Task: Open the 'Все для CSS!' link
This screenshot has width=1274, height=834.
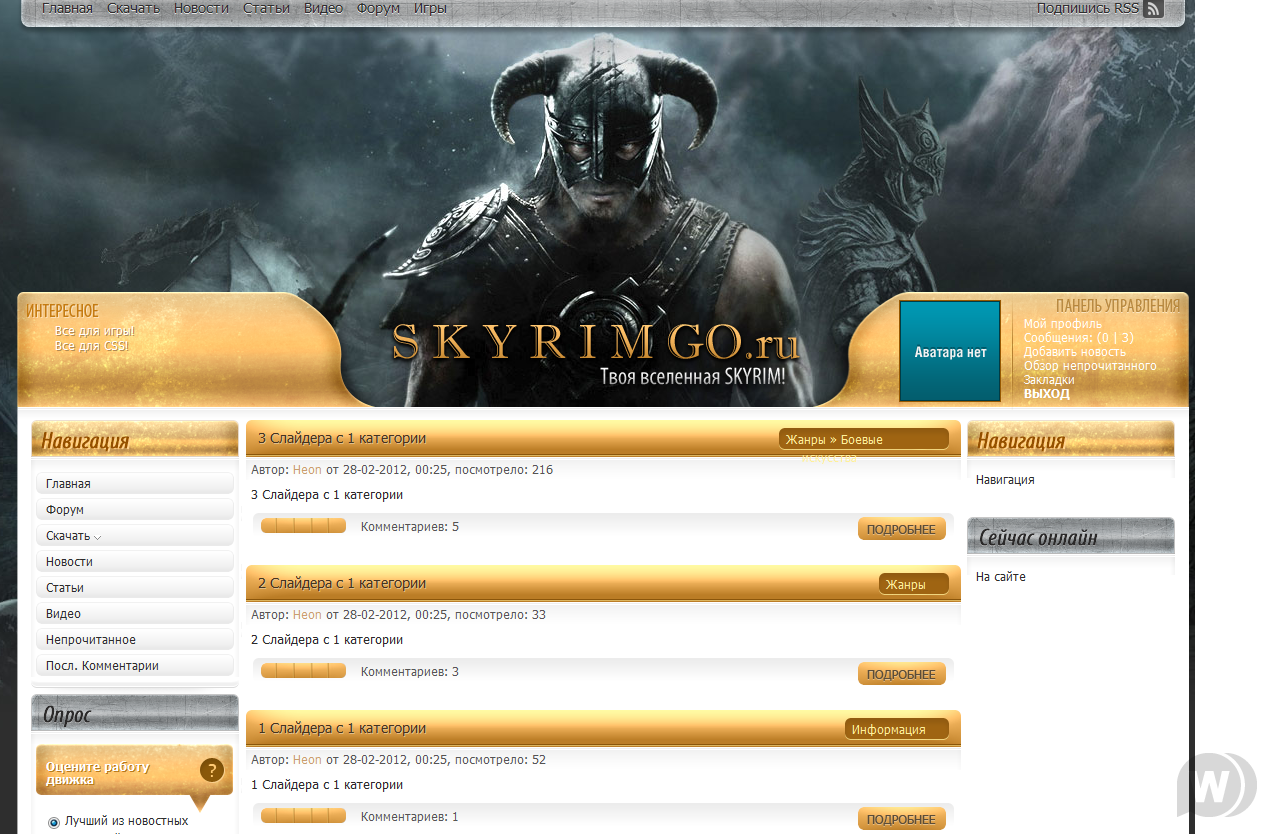Action: (92, 346)
